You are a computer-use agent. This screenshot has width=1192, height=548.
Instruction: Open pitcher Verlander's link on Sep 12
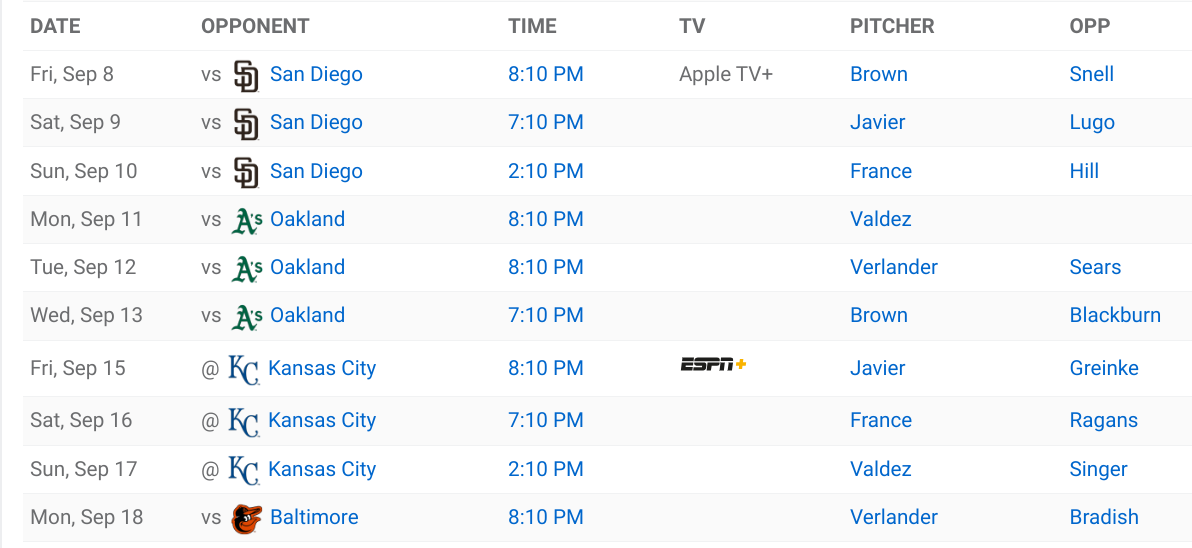[894, 268]
